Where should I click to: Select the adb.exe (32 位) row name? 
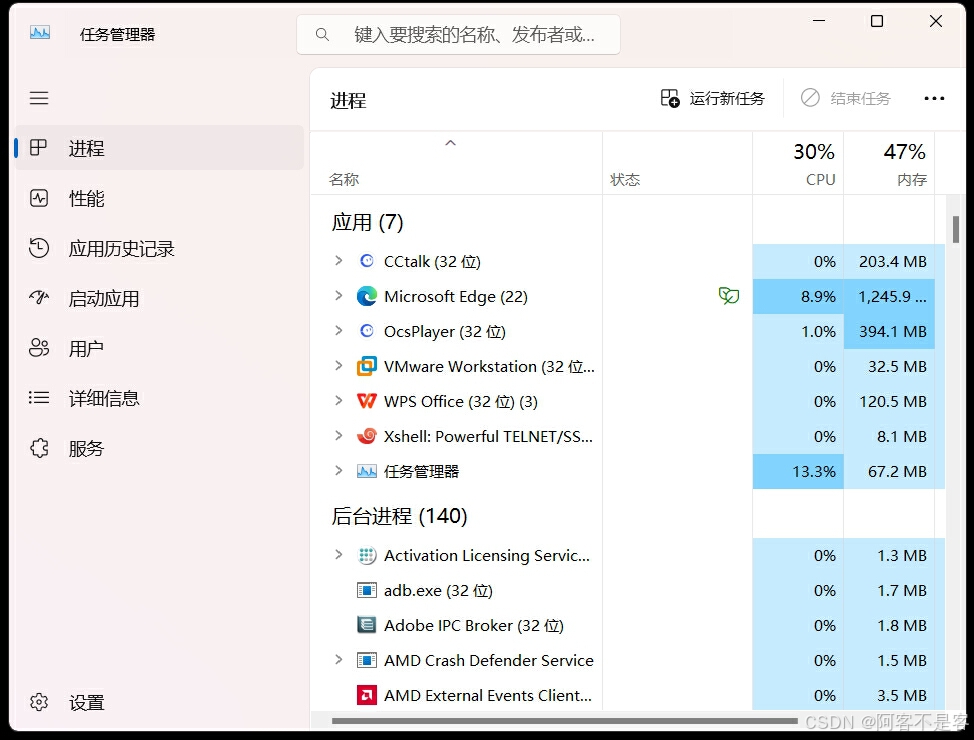(x=438, y=590)
